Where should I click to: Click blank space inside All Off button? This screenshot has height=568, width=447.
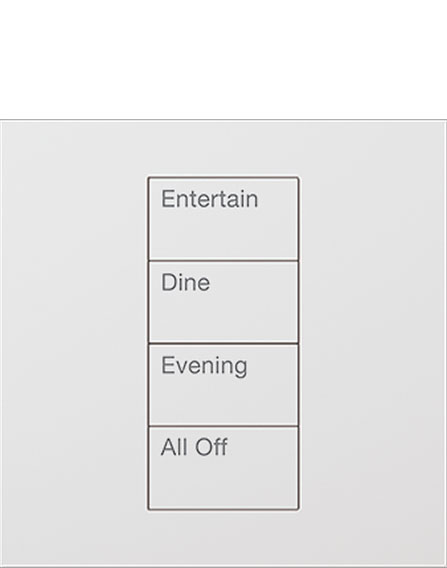223,484
